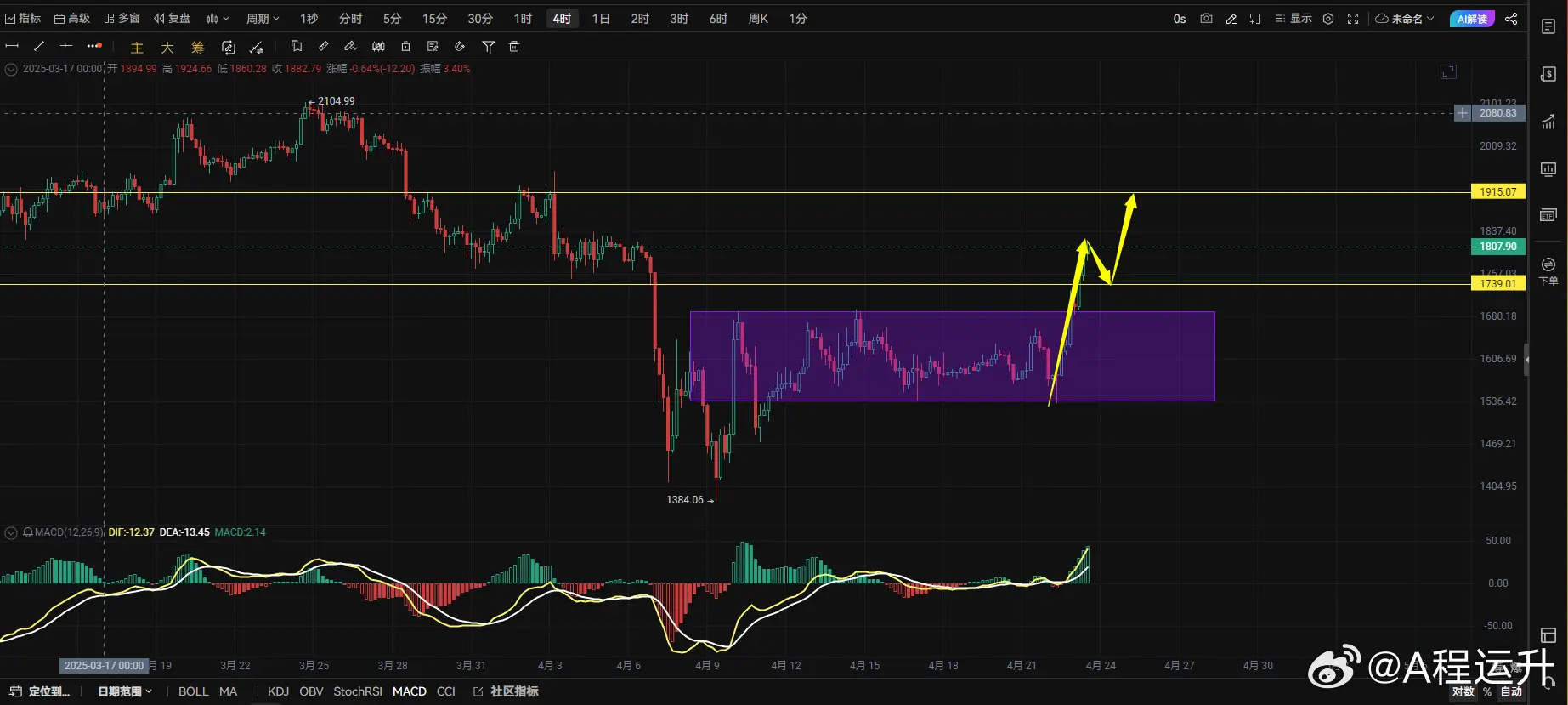1568x705 pixels.
Task: Click the filter funnel icon
Action: pos(488,47)
